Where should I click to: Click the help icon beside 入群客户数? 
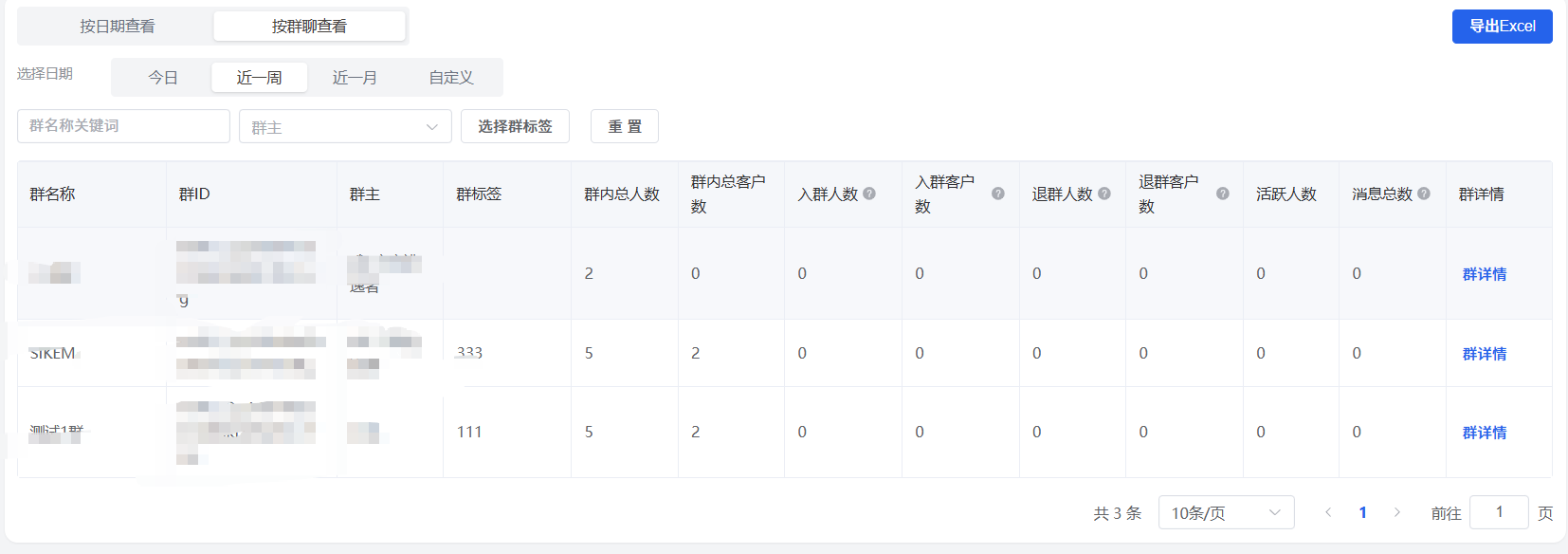(x=998, y=194)
